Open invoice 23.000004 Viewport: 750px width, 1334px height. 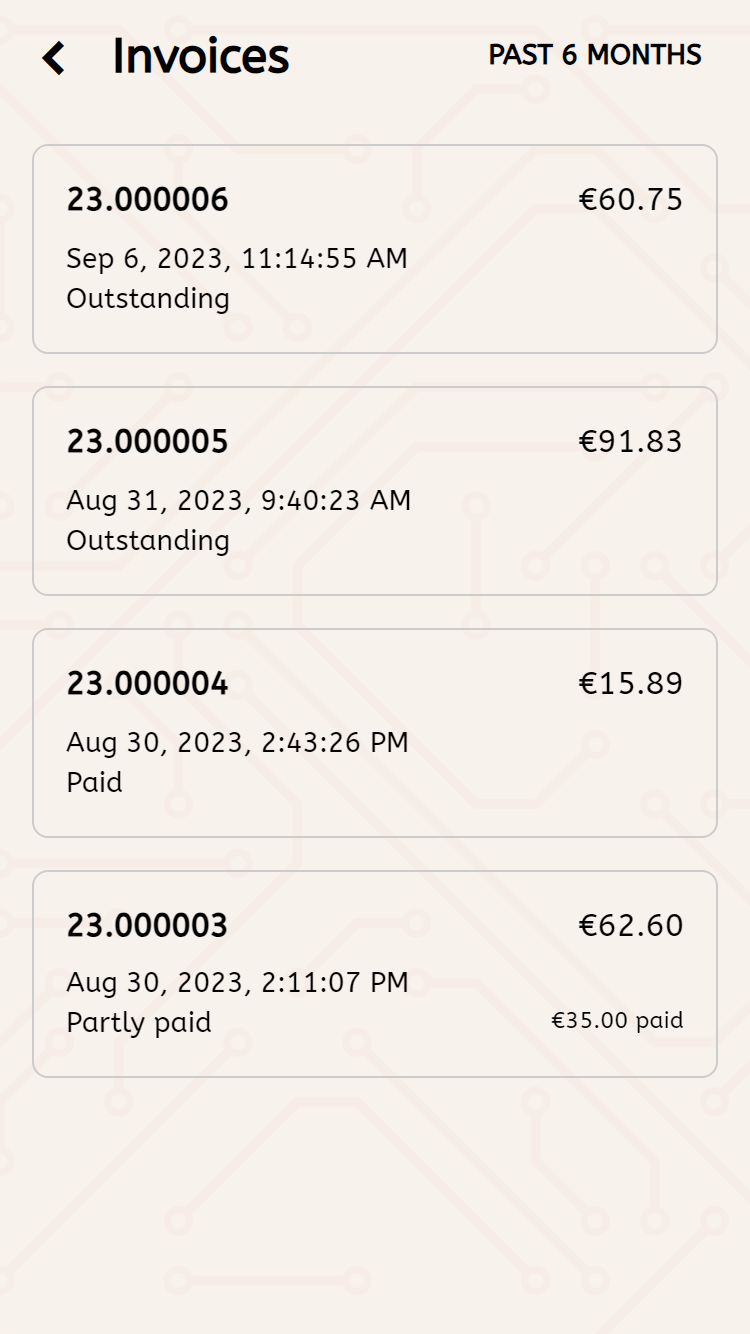click(x=148, y=684)
